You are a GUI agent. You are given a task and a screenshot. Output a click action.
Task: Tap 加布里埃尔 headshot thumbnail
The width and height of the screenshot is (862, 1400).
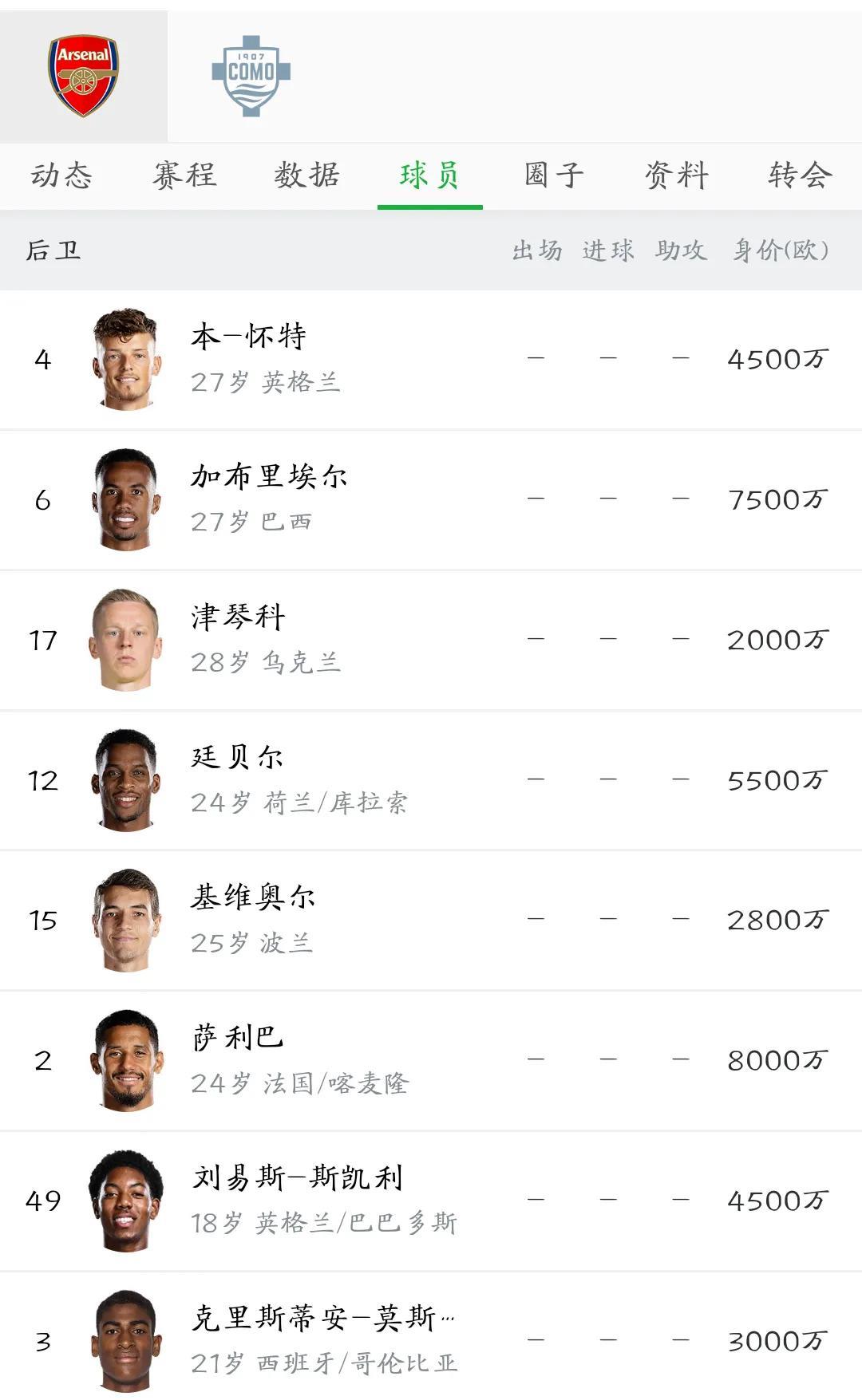[126, 500]
